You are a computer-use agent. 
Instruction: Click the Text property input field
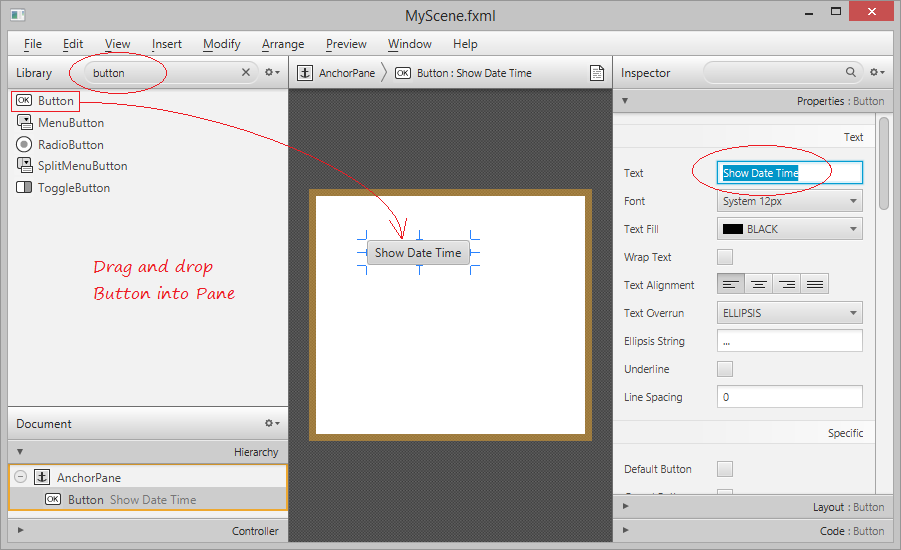point(790,173)
